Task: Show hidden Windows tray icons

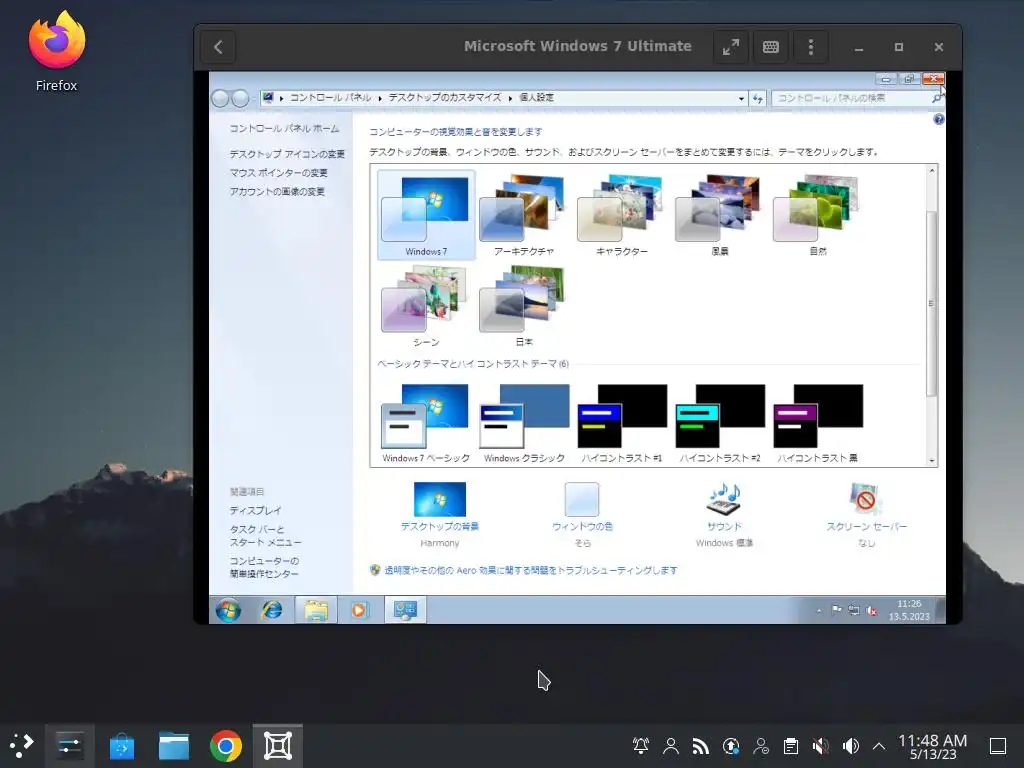Action: pos(819,611)
